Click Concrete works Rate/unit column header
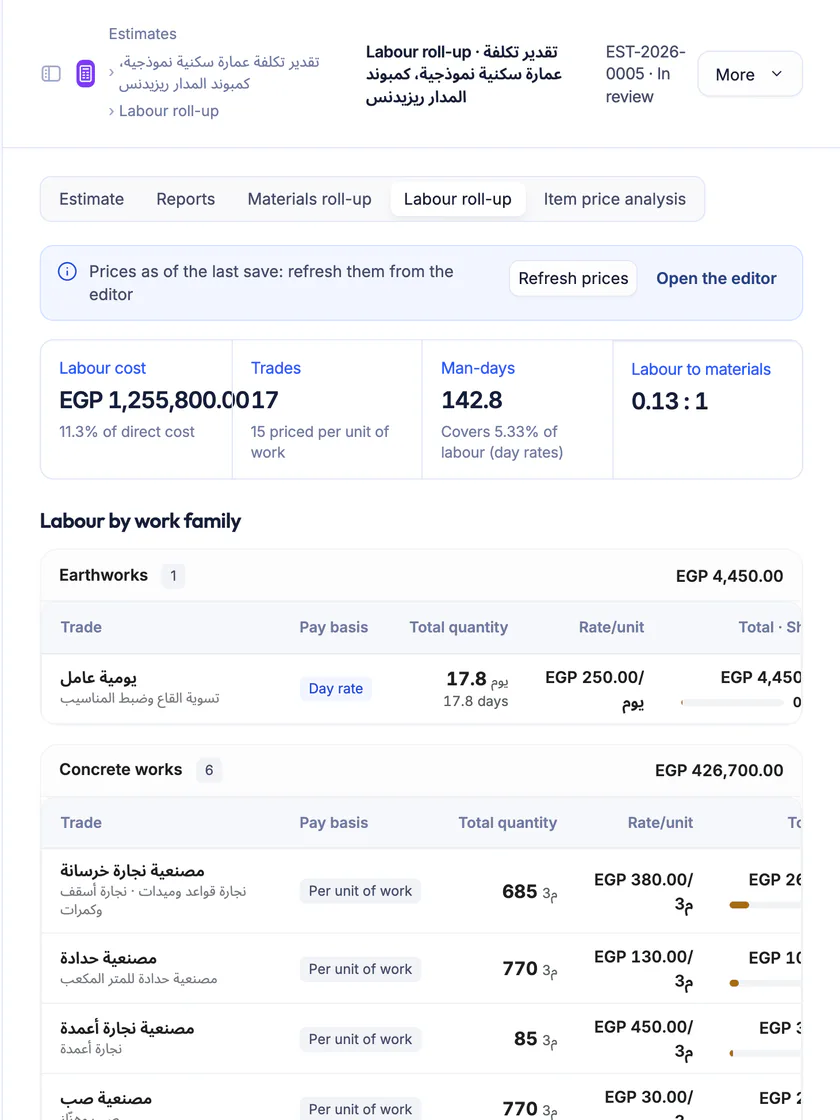The image size is (840, 1120). (660, 822)
